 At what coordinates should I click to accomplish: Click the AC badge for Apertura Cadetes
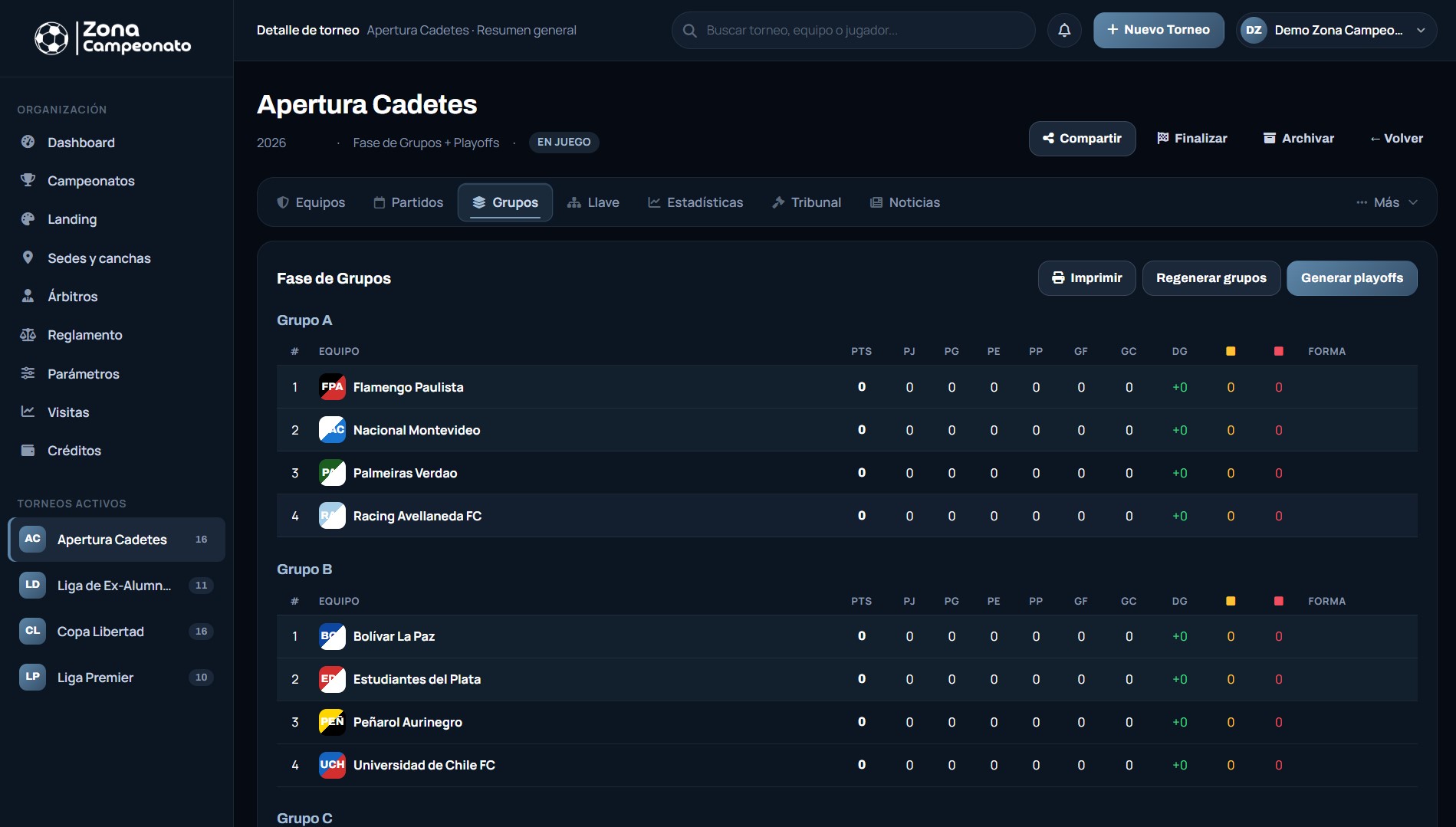pyautogui.click(x=32, y=539)
